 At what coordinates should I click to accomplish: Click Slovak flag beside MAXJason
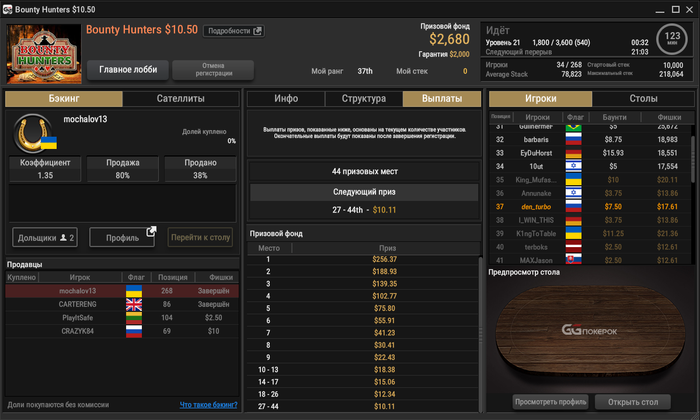coord(574,259)
